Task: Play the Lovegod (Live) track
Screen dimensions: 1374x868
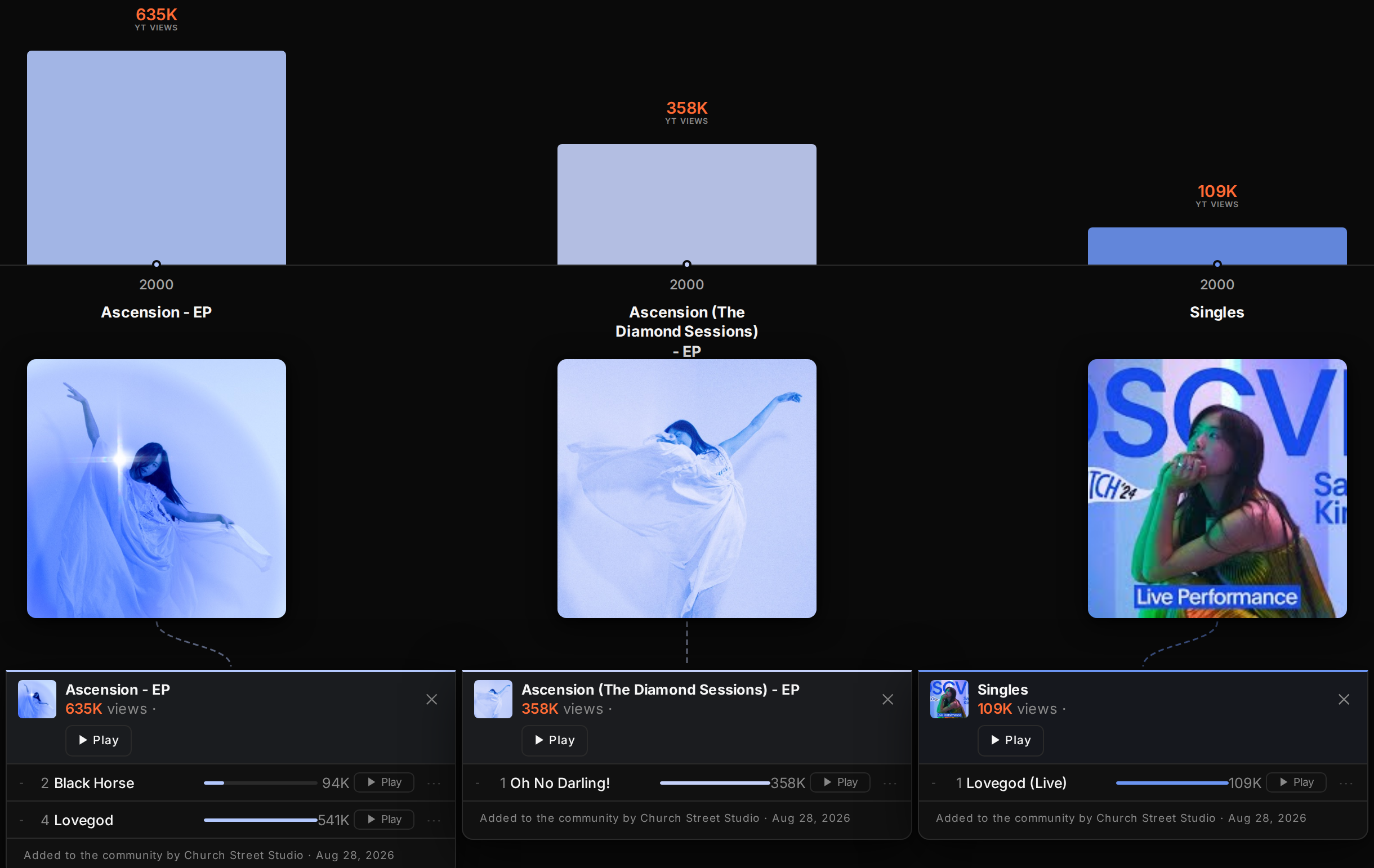Action: tap(1296, 782)
